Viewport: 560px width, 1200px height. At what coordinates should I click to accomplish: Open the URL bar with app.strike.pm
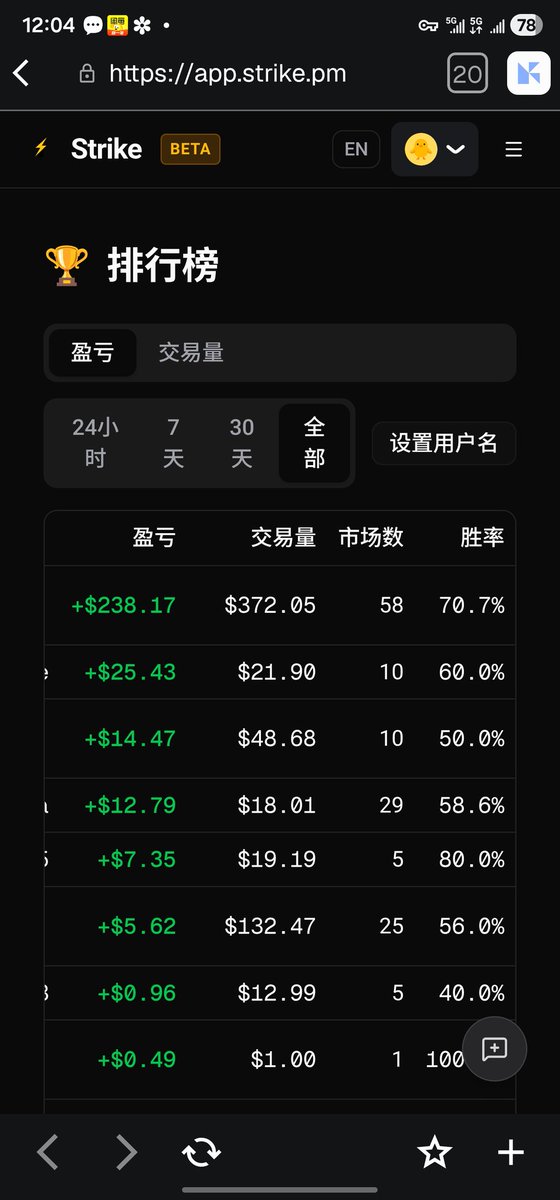pyautogui.click(x=228, y=73)
